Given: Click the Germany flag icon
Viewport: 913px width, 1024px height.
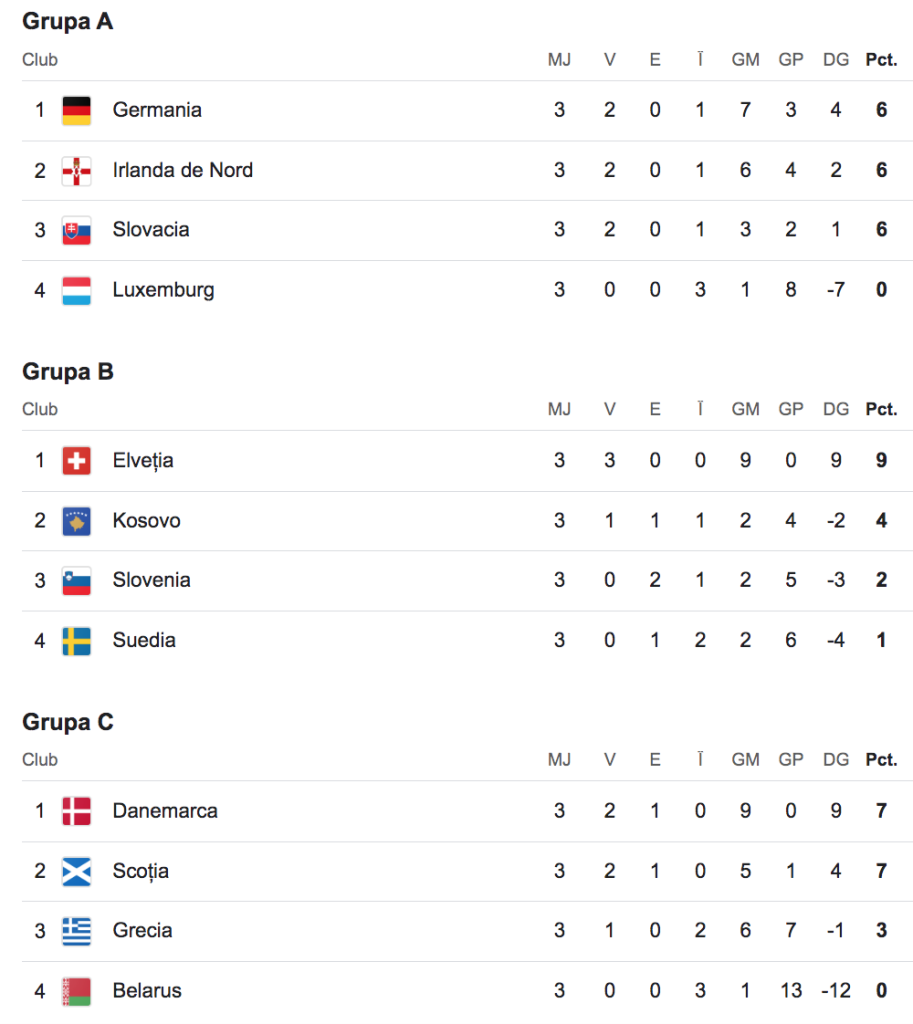Looking at the screenshot, I should pyautogui.click(x=76, y=110).
